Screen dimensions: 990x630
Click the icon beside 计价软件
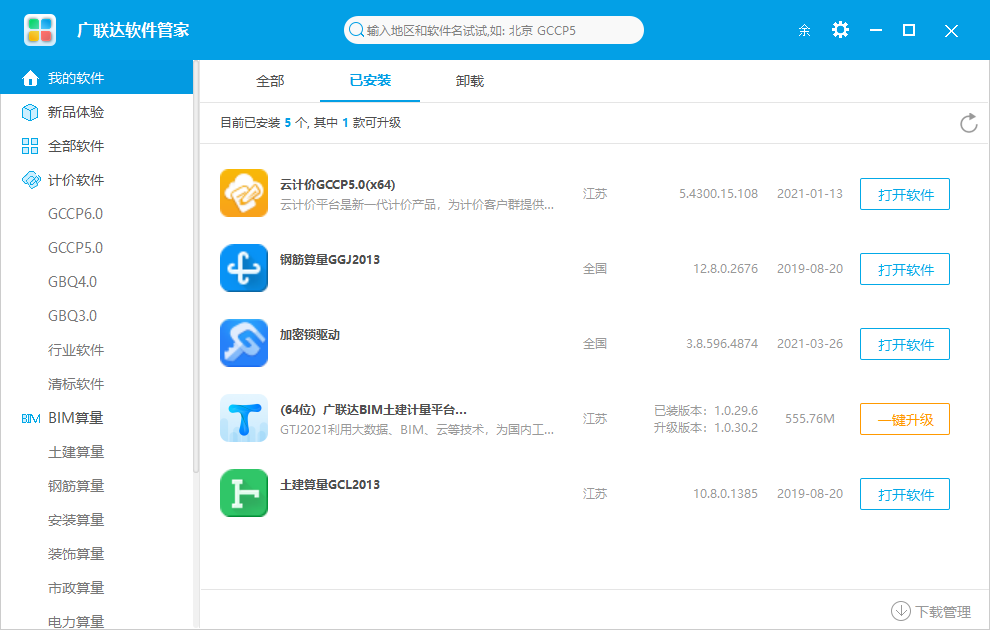click(x=30, y=180)
